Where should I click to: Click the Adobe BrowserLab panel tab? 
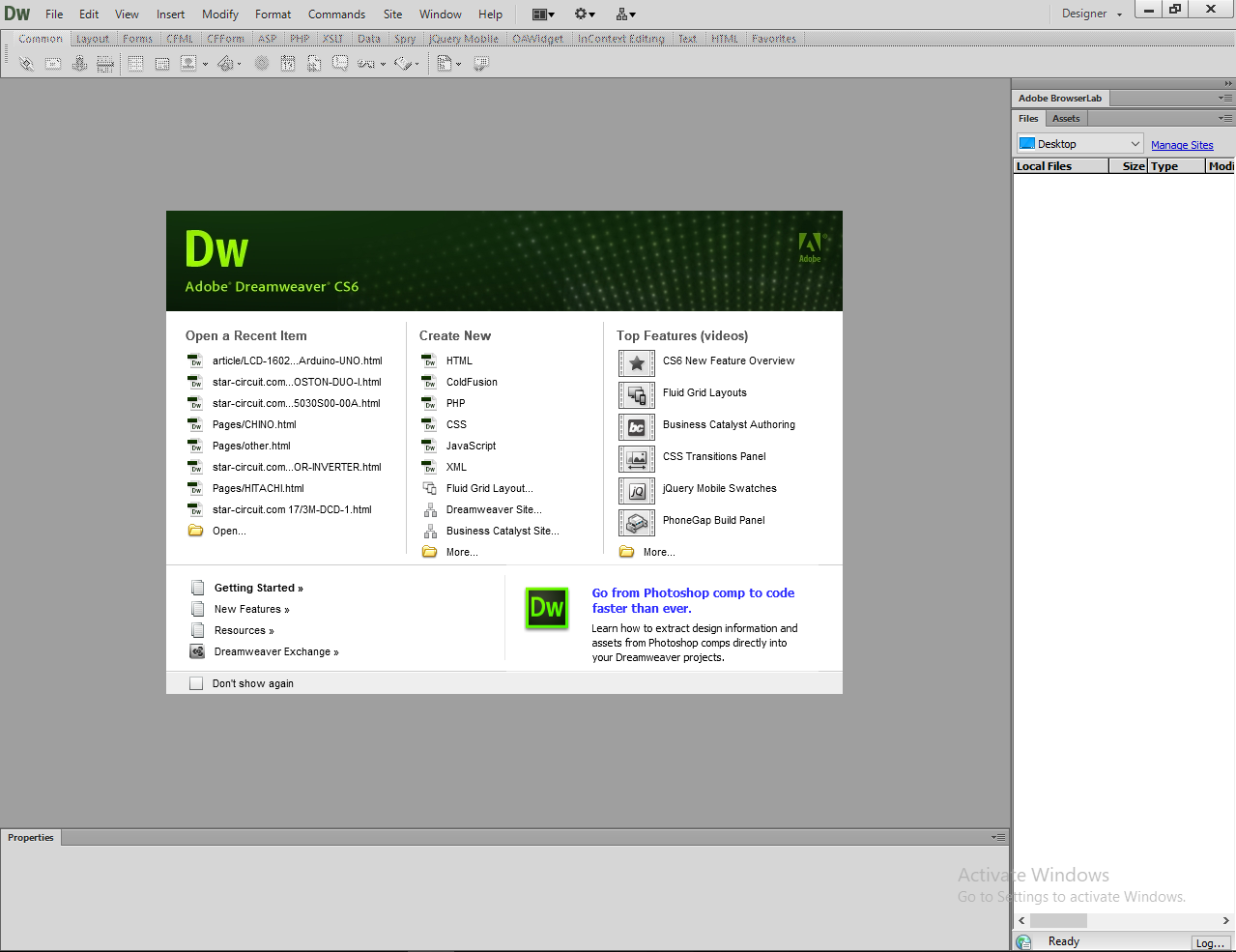pyautogui.click(x=1060, y=98)
